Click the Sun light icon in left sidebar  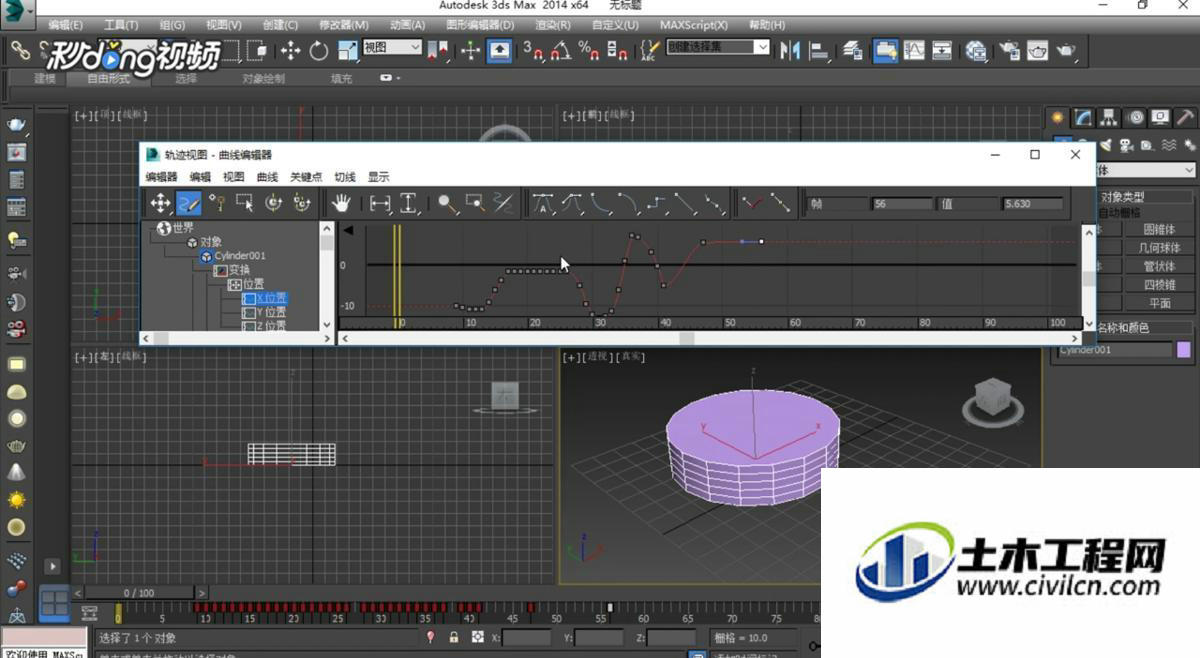[x=16, y=499]
